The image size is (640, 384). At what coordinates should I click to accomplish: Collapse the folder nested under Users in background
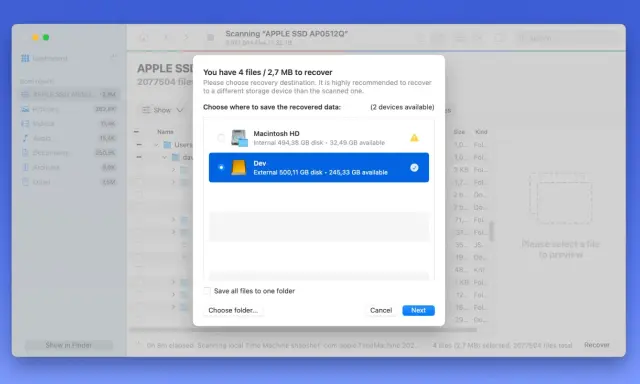[x=164, y=157]
